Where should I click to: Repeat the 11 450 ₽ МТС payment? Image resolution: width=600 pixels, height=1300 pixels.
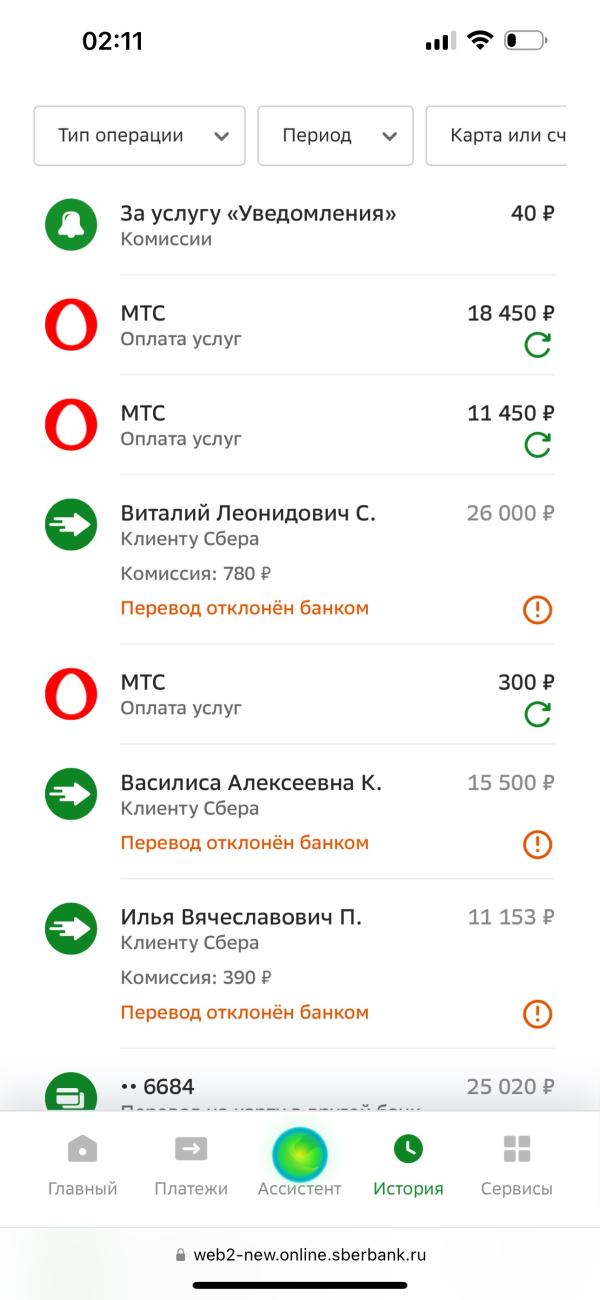538,445
